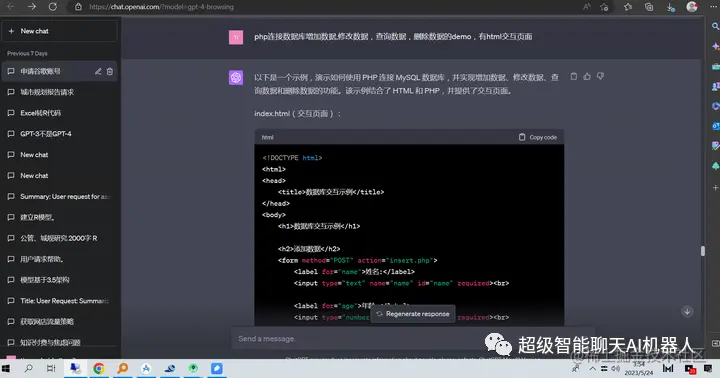
Task: Click Regenerate response button
Action: click(x=413, y=314)
